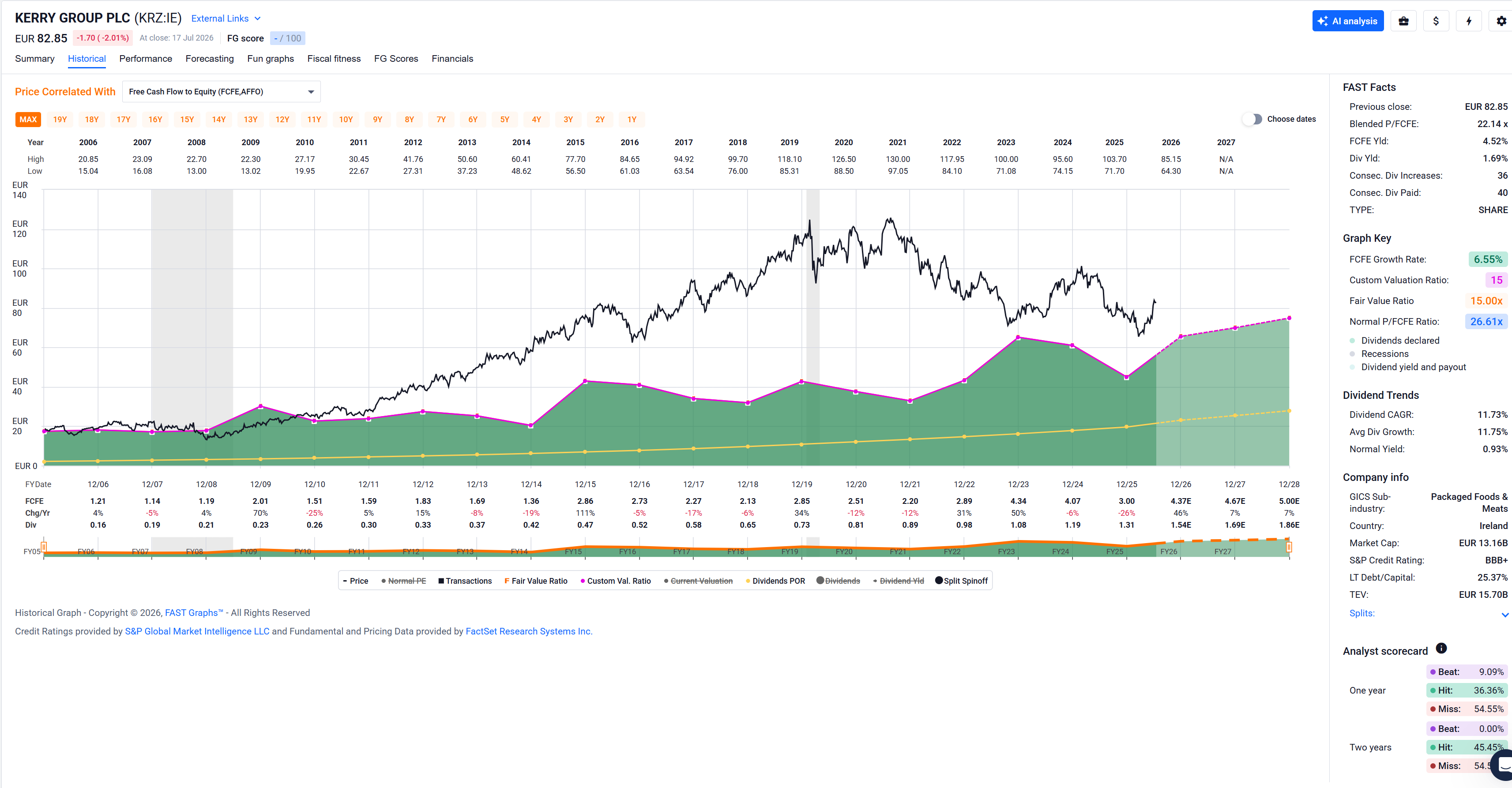The height and width of the screenshot is (788, 1512).
Task: Open the briefcase portfolio icon
Action: coord(1403,21)
